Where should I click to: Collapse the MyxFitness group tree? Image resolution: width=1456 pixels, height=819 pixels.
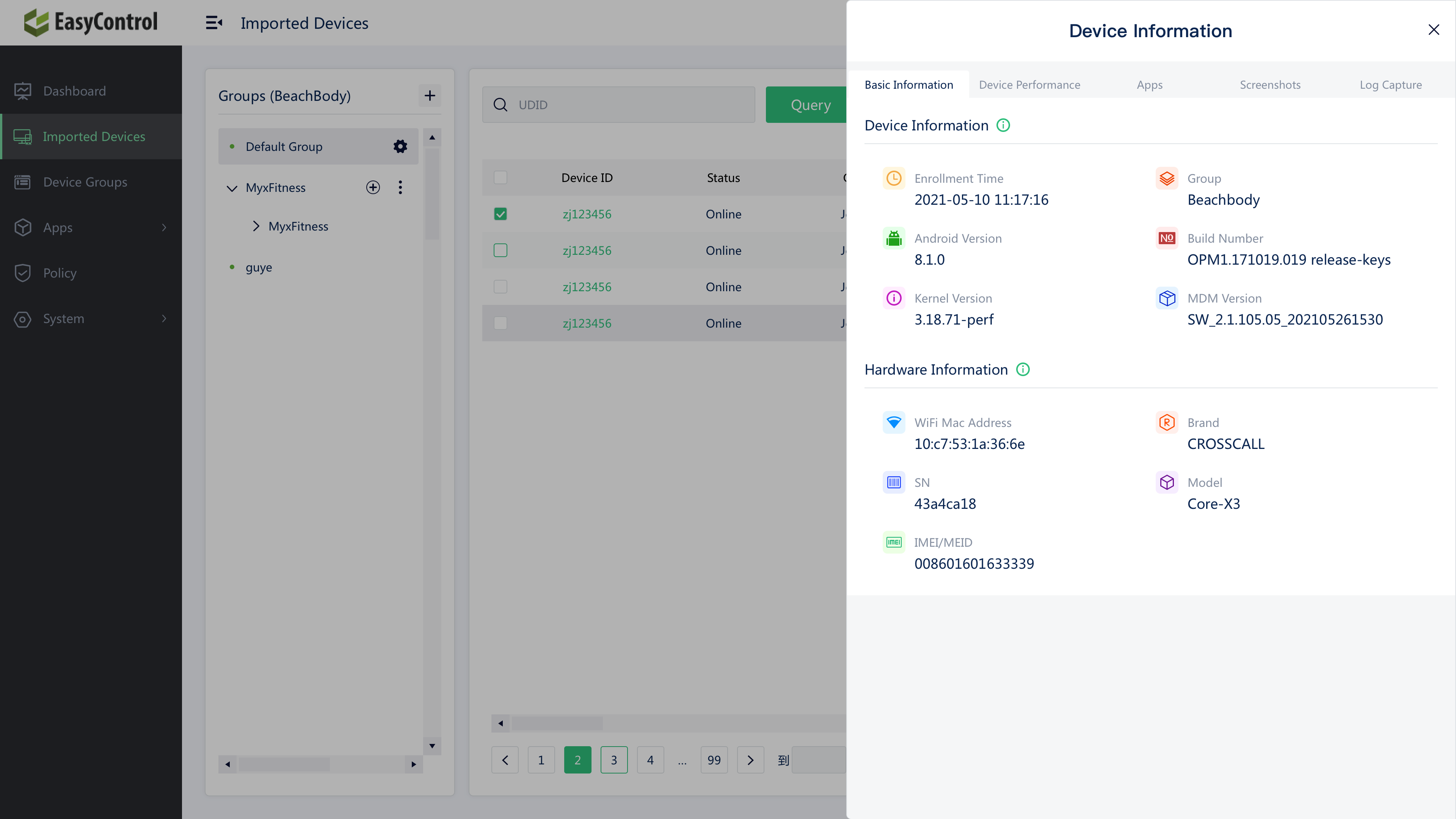click(x=232, y=188)
